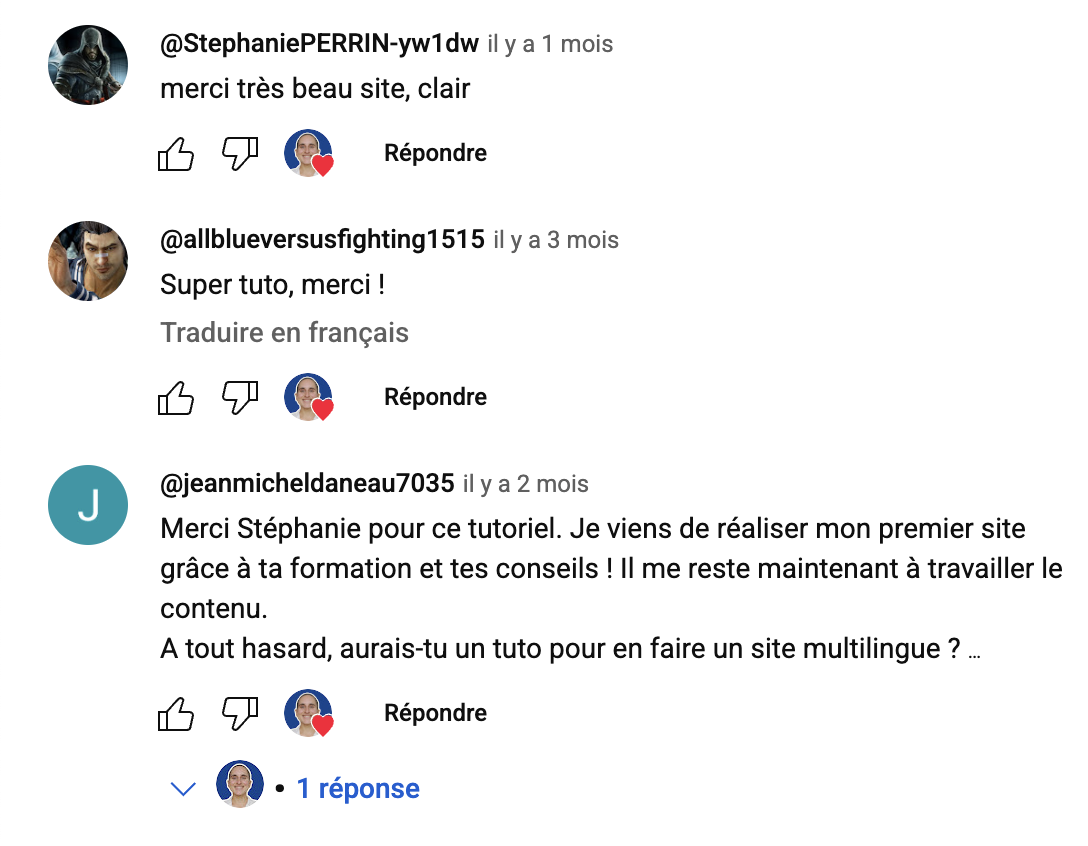Image resolution: width=1088 pixels, height=846 pixels.
Task: Dislike StephaniePERRIN's comment with thumbs down
Action: click(x=240, y=154)
